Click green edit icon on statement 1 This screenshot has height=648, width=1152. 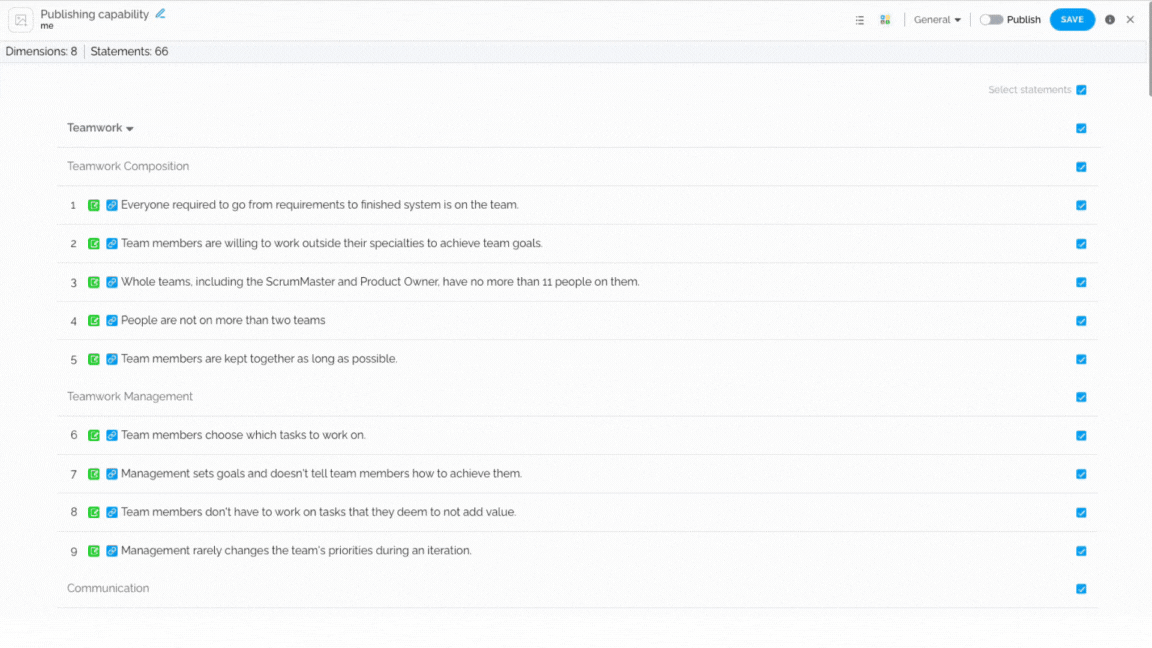(94, 205)
